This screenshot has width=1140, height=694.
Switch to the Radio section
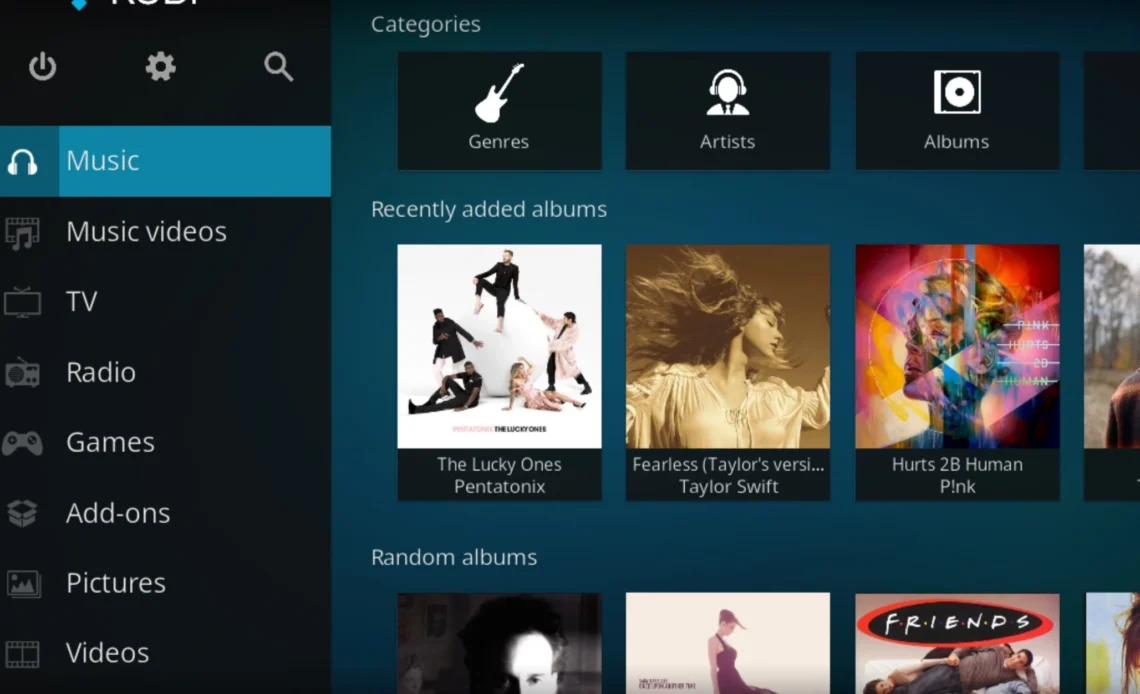point(165,372)
